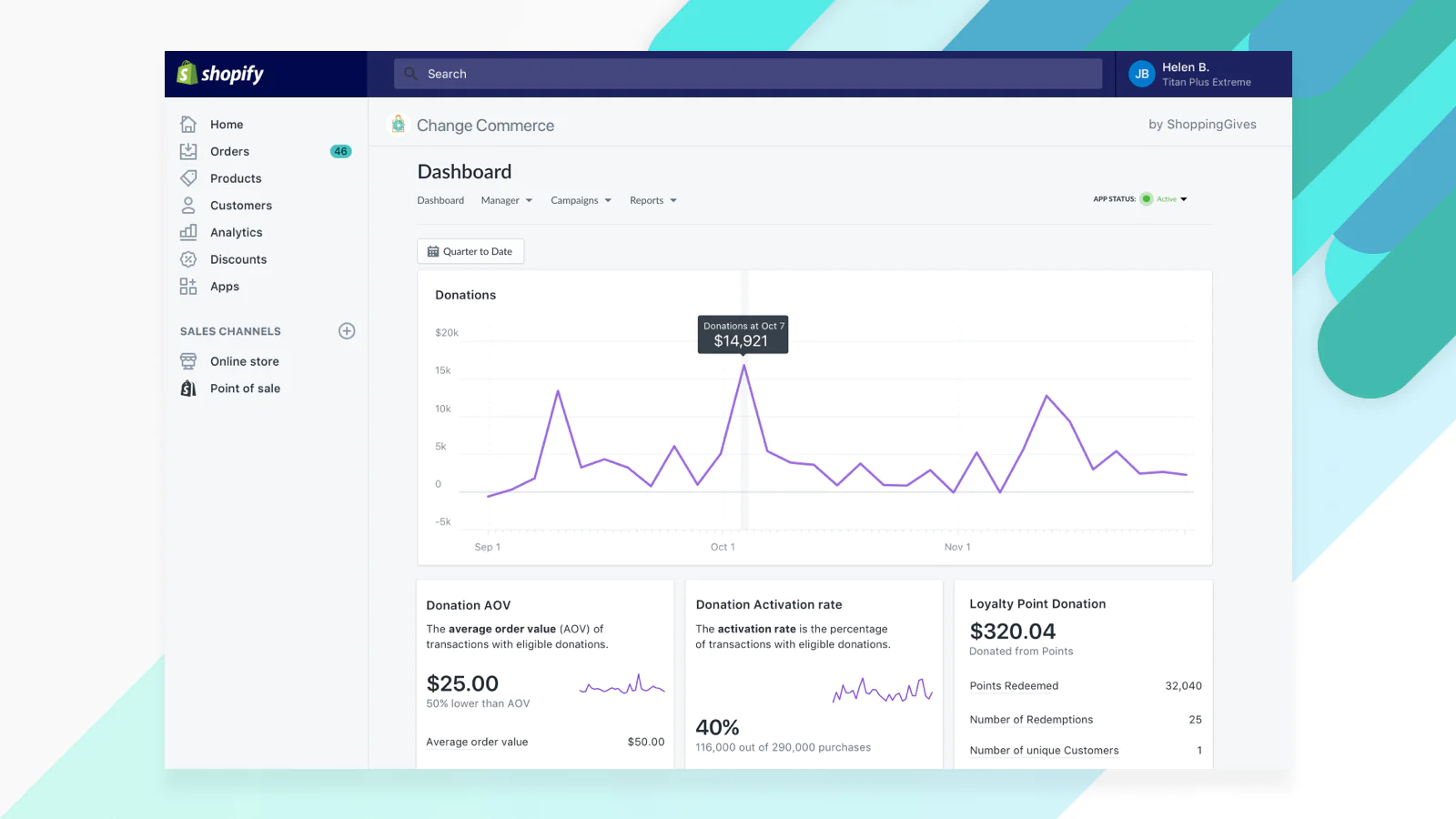Click the Oct 7 peak on chart
This screenshot has width=1456, height=819.
[743, 366]
